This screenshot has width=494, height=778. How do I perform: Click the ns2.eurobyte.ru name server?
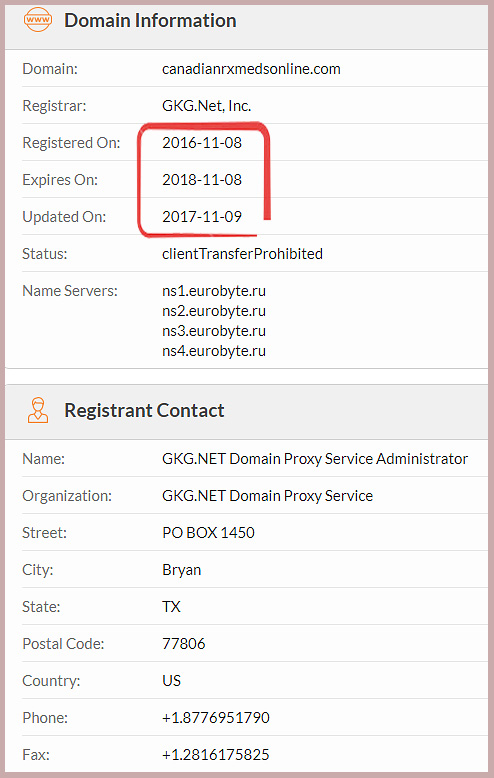coord(214,311)
